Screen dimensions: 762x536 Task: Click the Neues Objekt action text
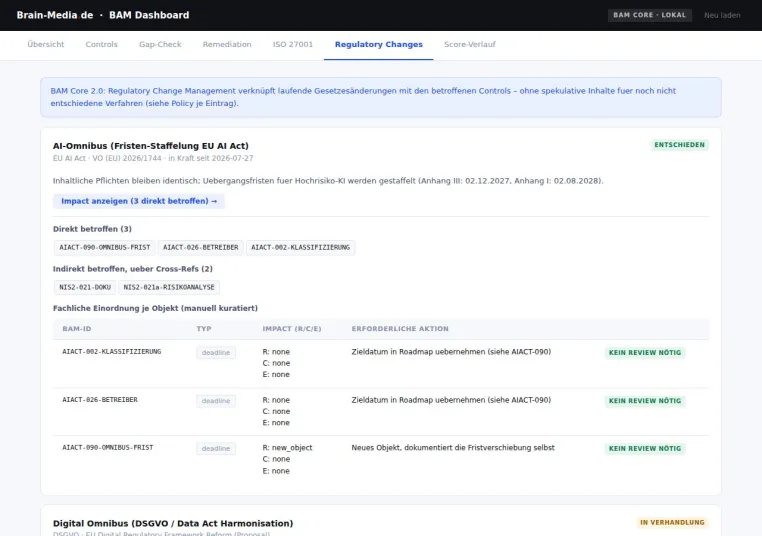[x=453, y=448]
